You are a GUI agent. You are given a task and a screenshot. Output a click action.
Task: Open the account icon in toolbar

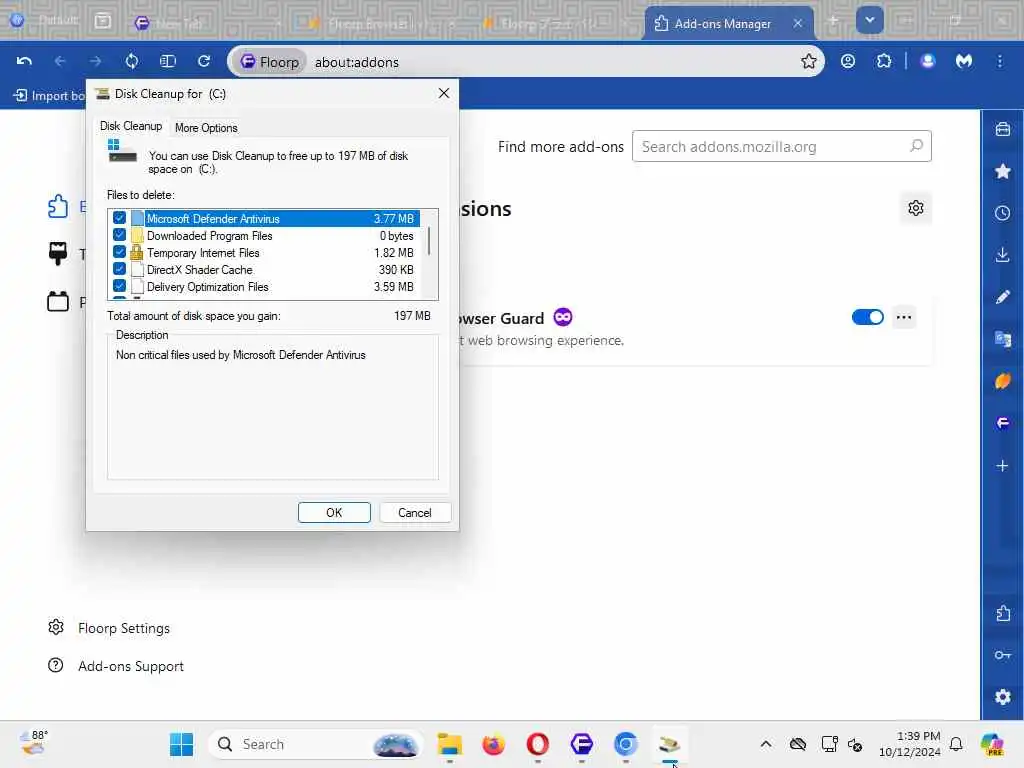[848, 61]
